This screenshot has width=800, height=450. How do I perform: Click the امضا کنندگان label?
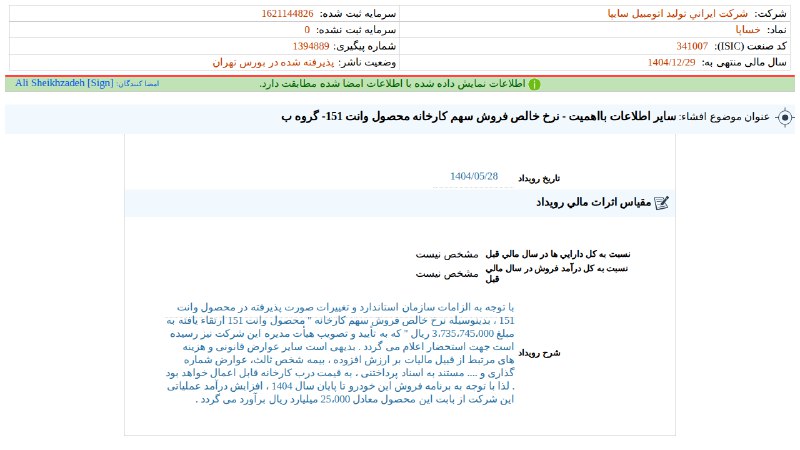[138, 84]
